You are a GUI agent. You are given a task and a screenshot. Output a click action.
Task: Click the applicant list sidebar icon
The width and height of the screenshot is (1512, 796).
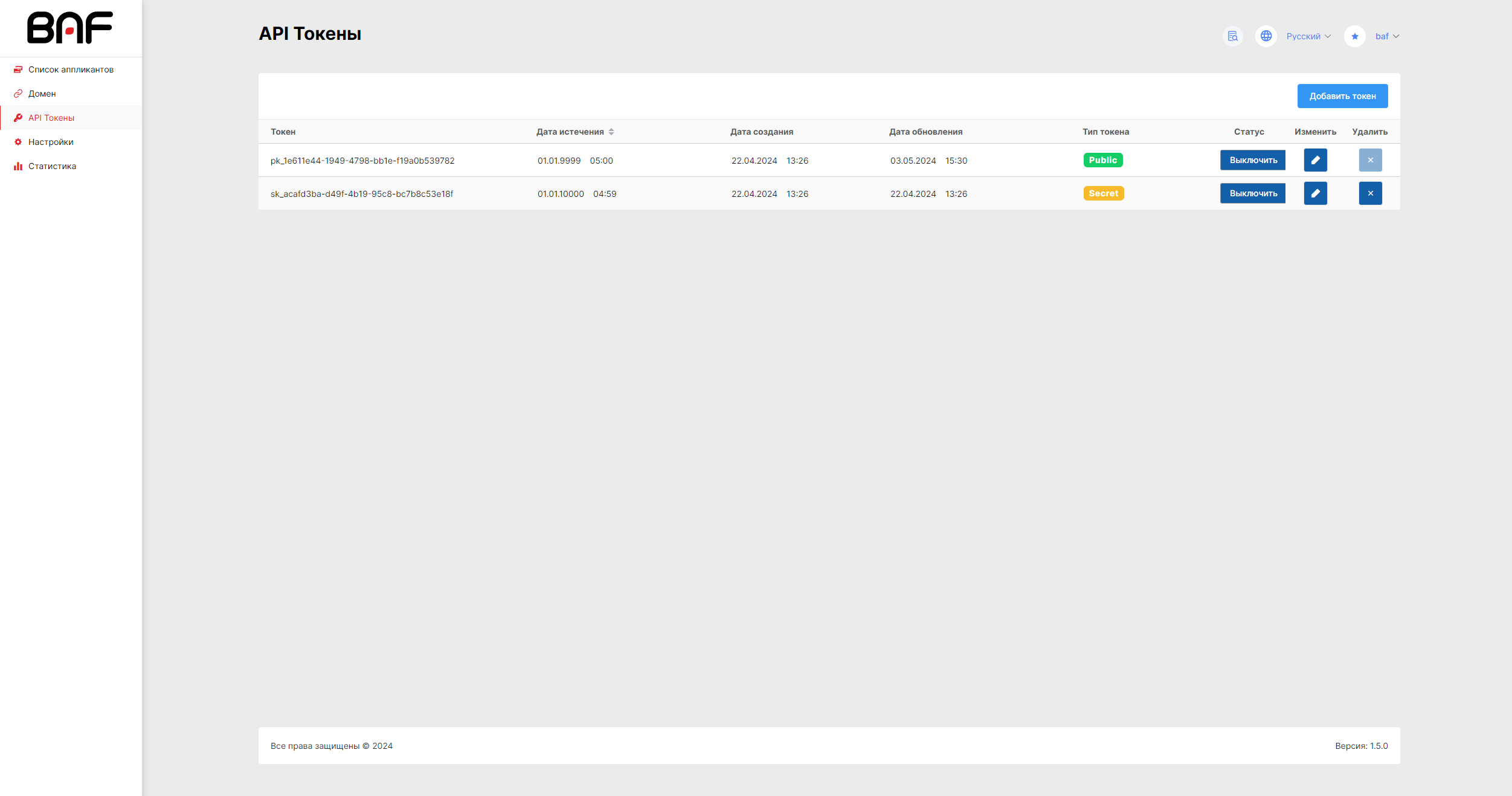click(18, 69)
